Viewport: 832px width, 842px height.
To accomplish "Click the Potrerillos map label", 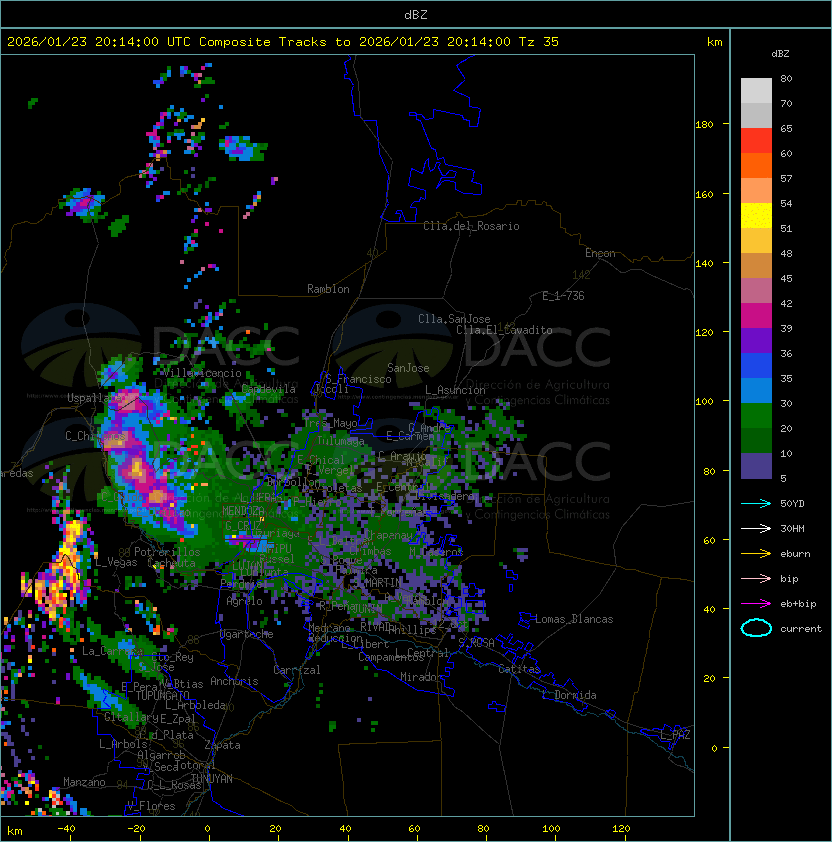I will pyautogui.click(x=167, y=552).
